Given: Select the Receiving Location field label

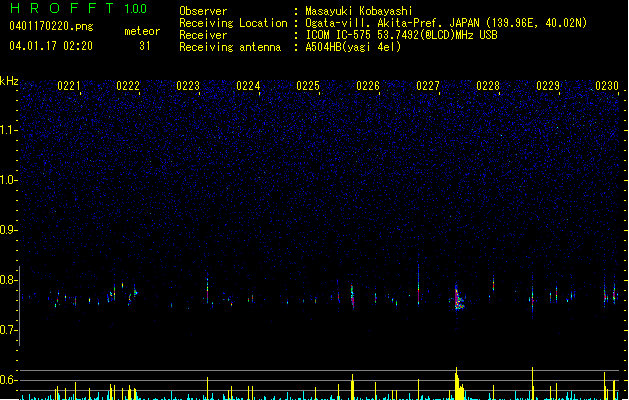Looking at the screenshot, I should 233,23.
